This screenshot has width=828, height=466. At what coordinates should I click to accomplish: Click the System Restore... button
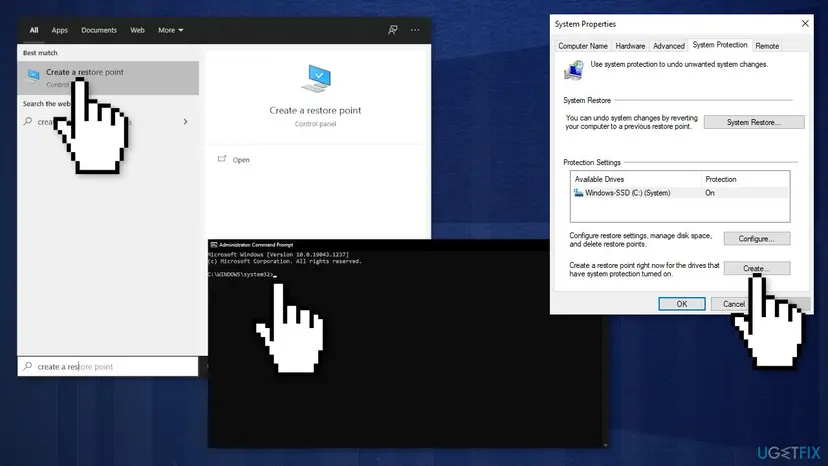754,122
